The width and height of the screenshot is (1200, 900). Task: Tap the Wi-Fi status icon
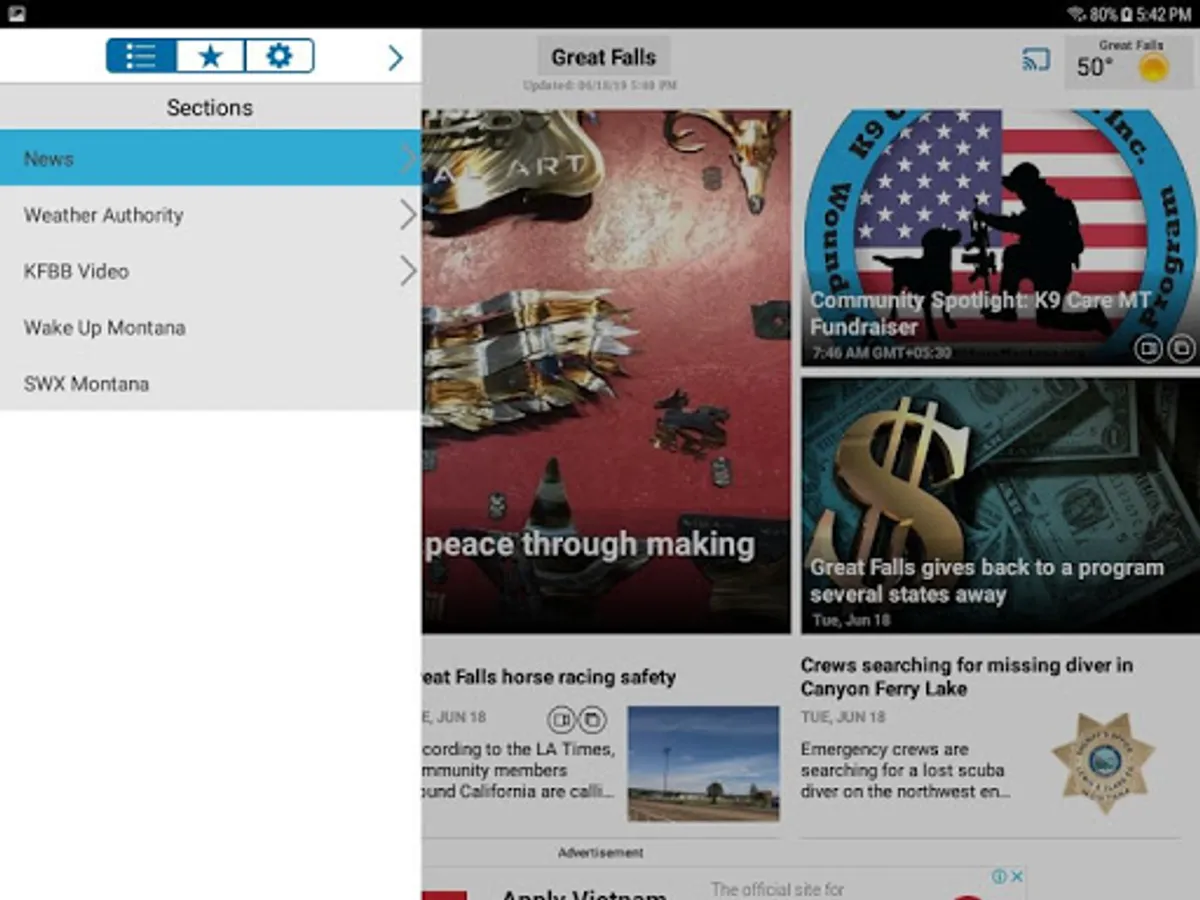point(1077,14)
